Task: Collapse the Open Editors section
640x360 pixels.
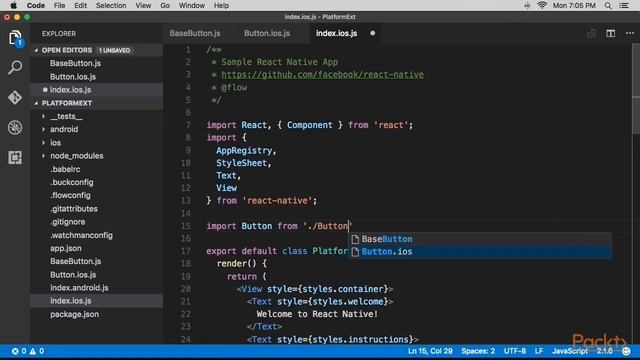Action: (x=36, y=50)
